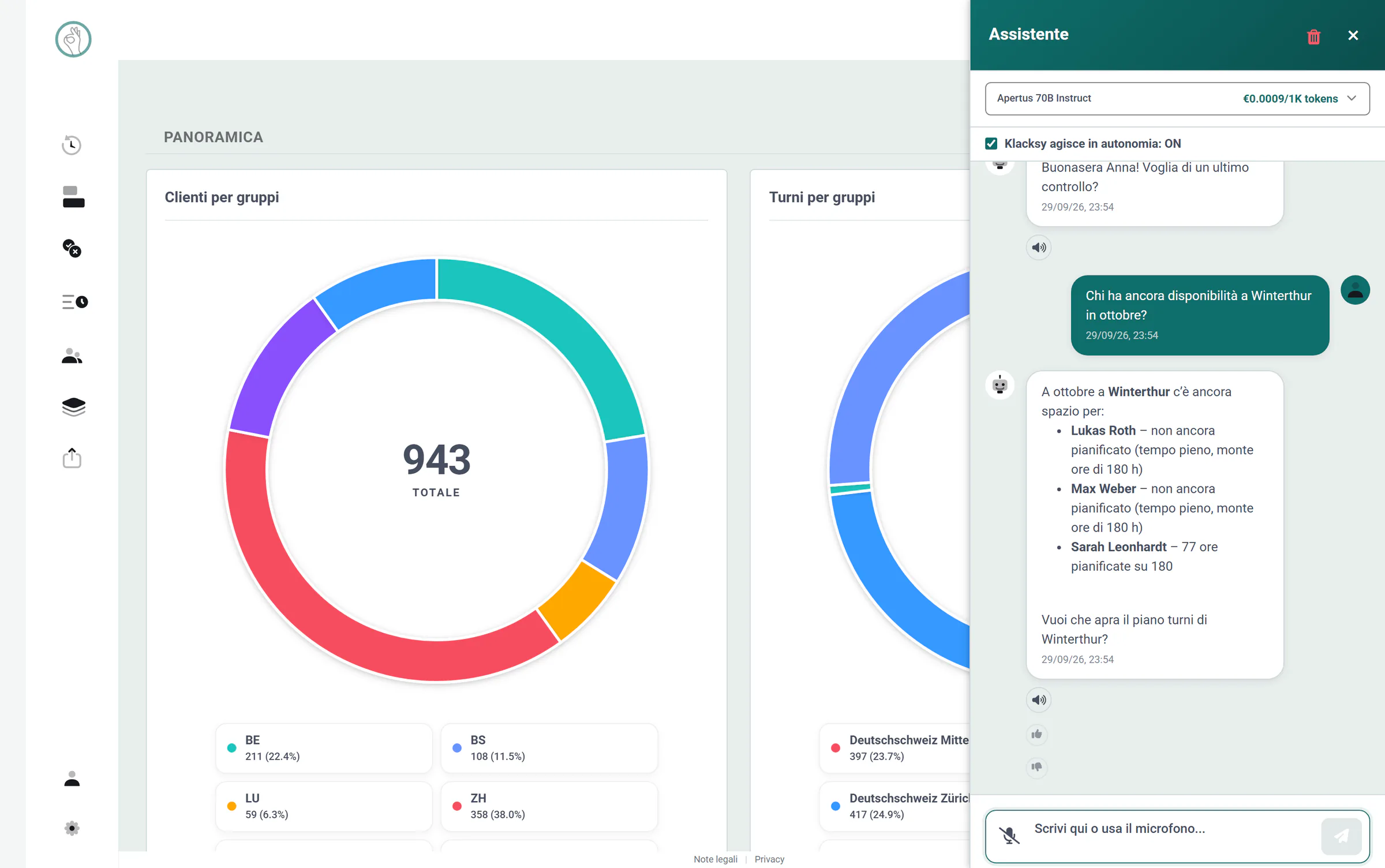
Task: Click the hand logo icon in the sidebar
Action: [73, 39]
